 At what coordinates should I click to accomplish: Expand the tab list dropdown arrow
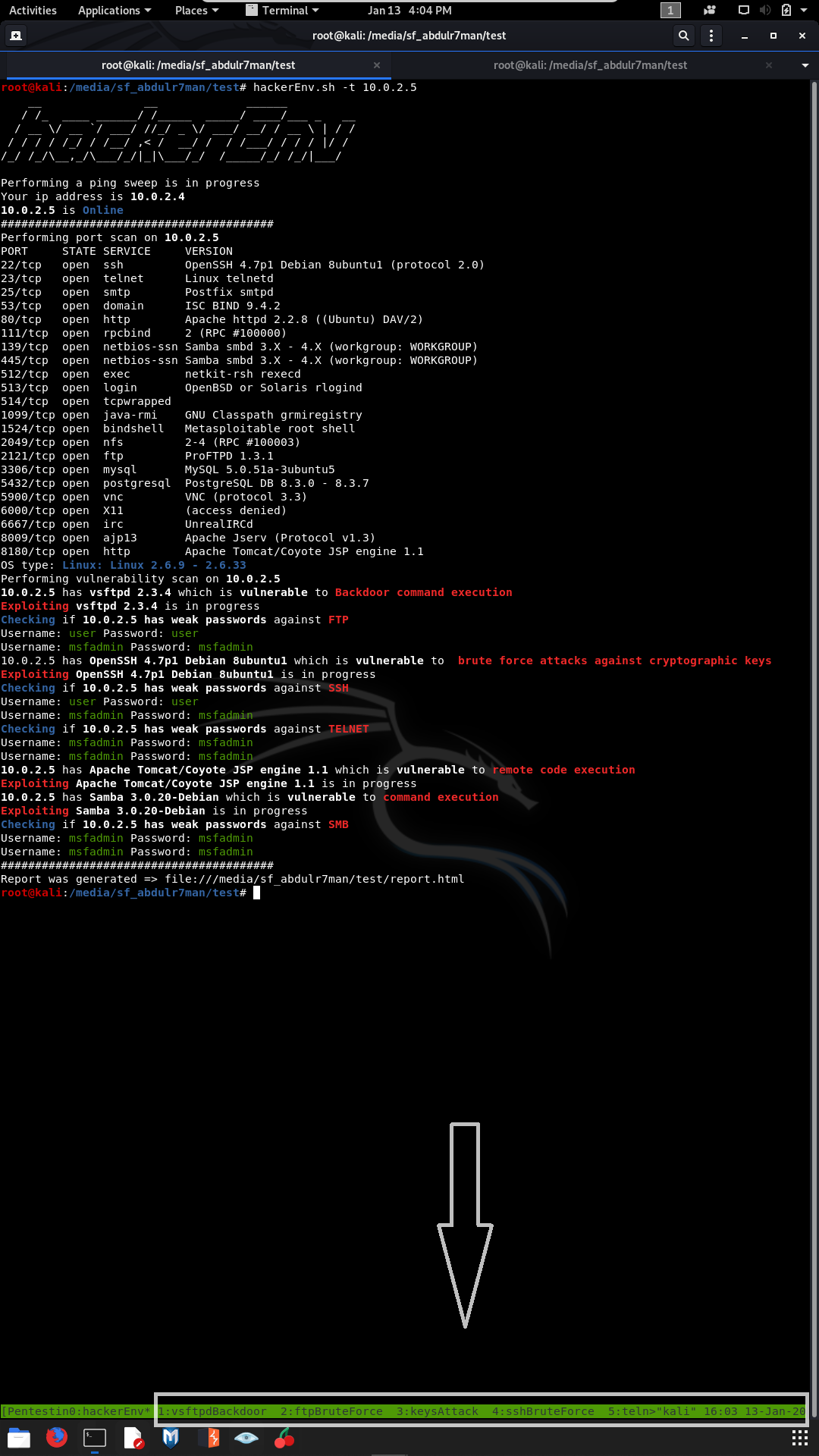(805, 65)
